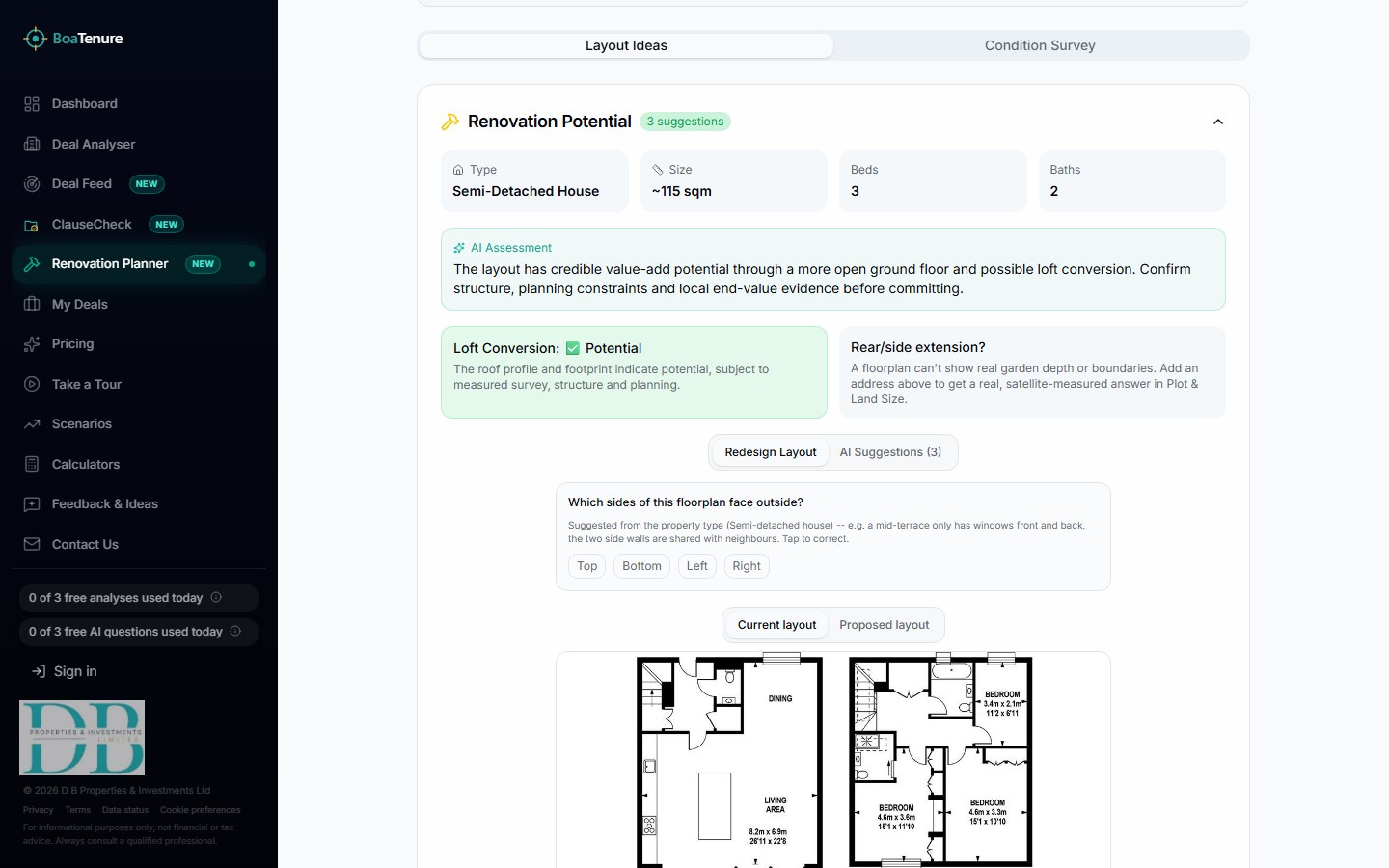Viewport: 1389px width, 868px height.
Task: Click the Feedback & Ideas message icon
Action: (32, 504)
